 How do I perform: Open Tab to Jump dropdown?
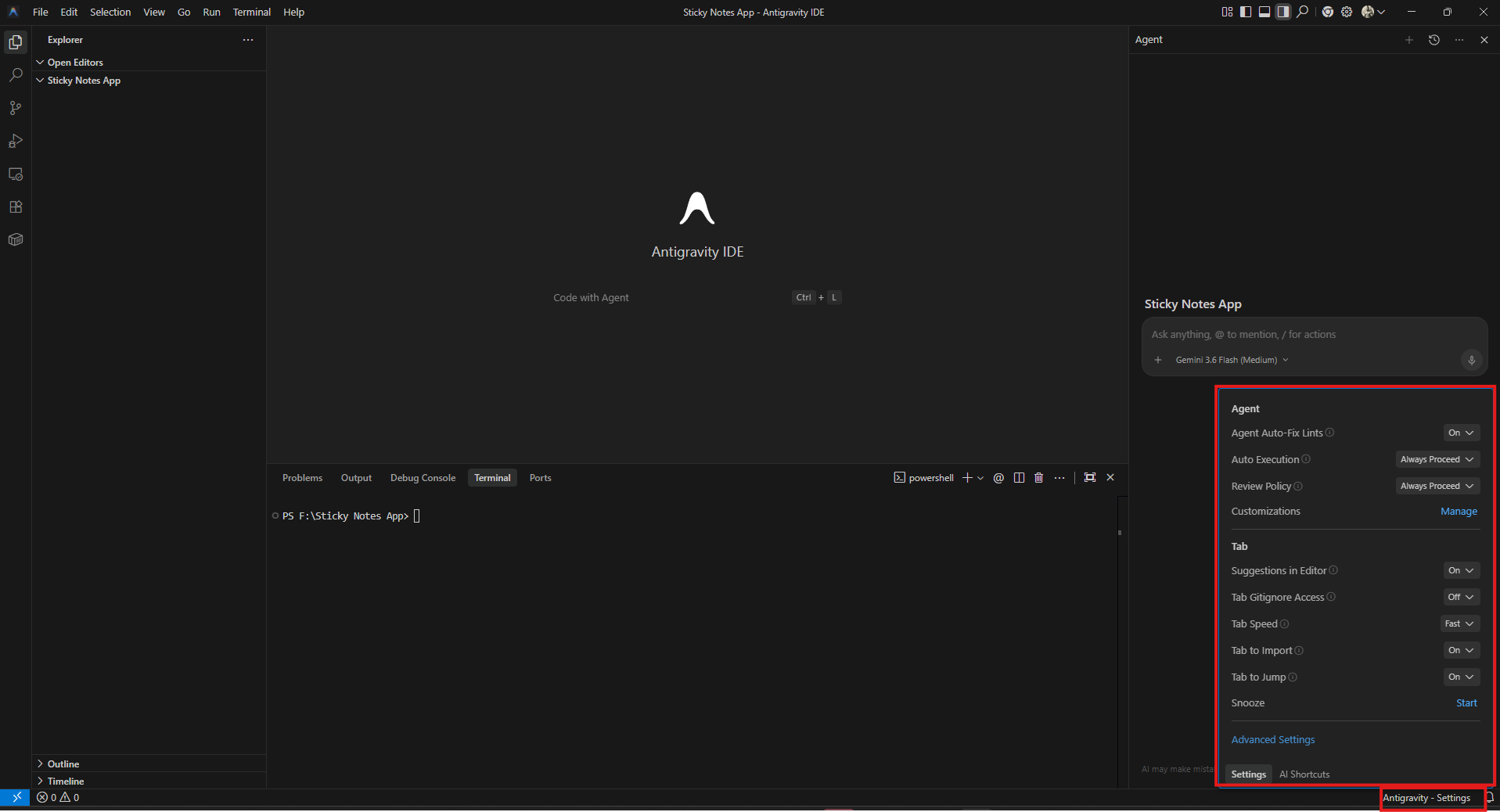pyautogui.click(x=1461, y=677)
